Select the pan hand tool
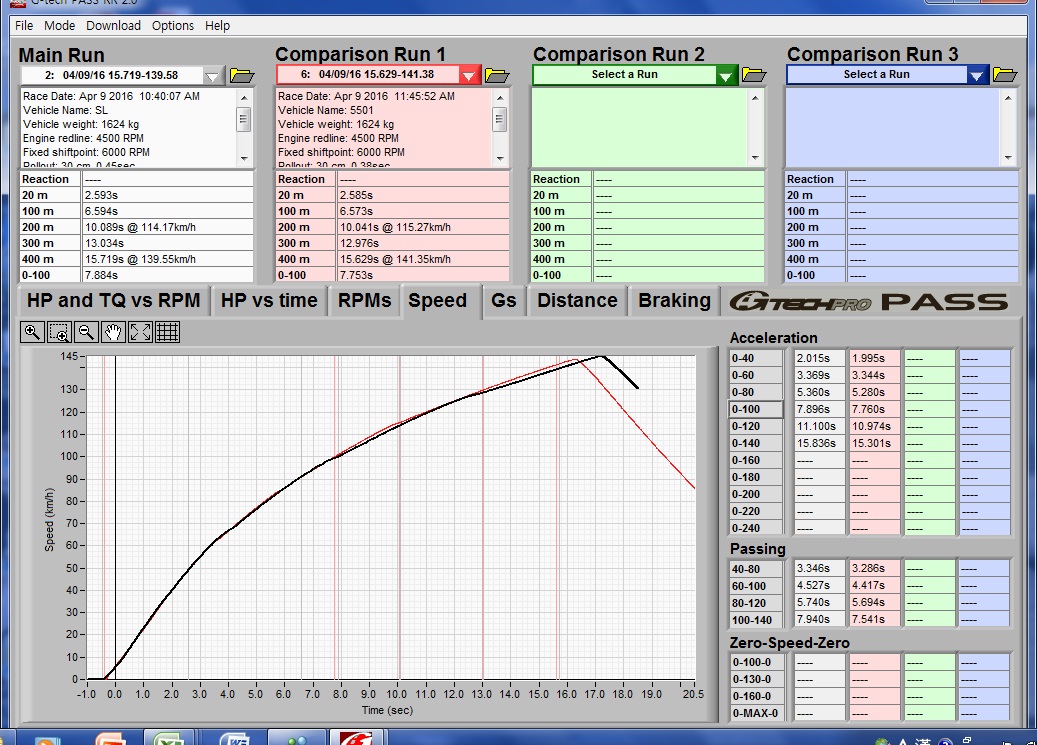Screen dimensions: 1037x745 click(113, 332)
